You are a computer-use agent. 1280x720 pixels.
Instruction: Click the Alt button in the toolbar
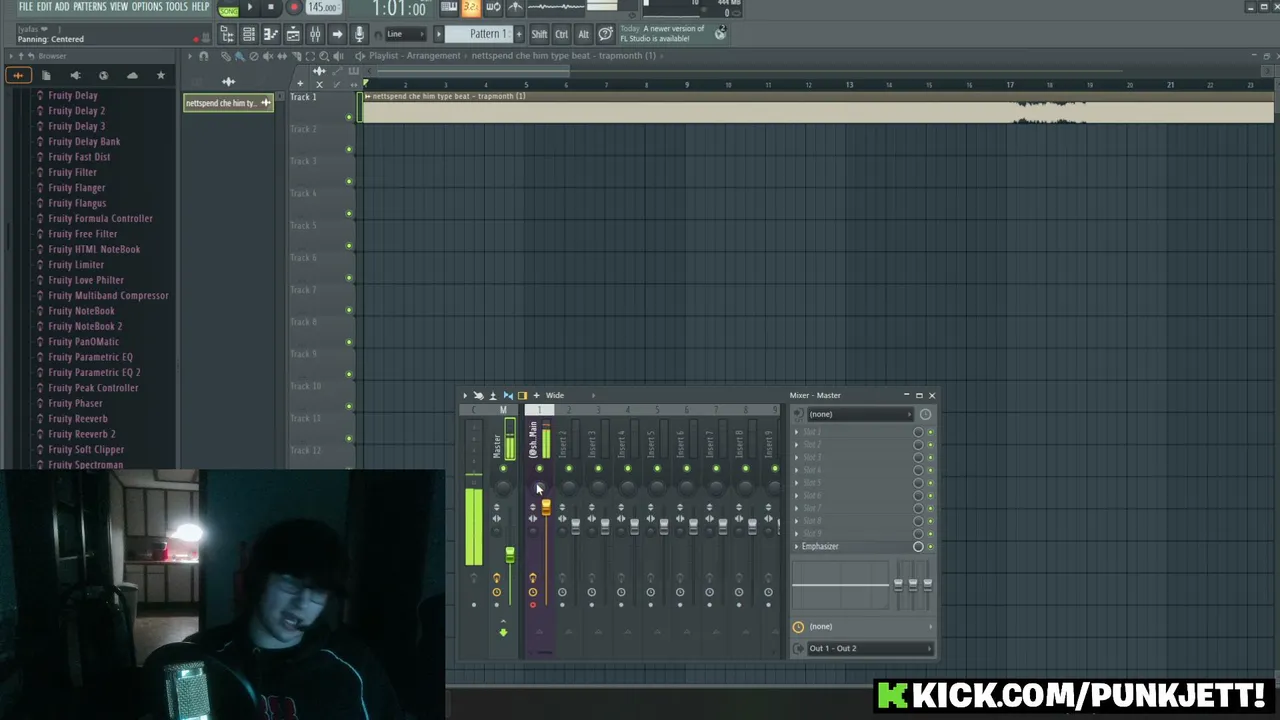(x=583, y=34)
